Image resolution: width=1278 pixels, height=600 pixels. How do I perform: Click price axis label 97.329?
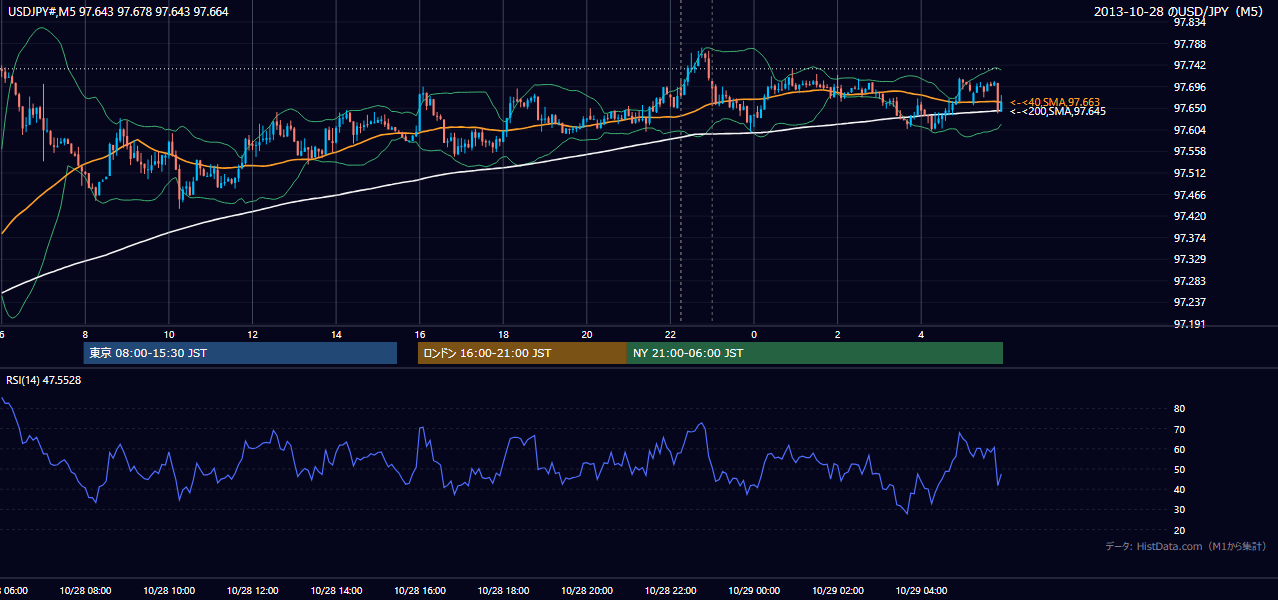[x=1190, y=259]
